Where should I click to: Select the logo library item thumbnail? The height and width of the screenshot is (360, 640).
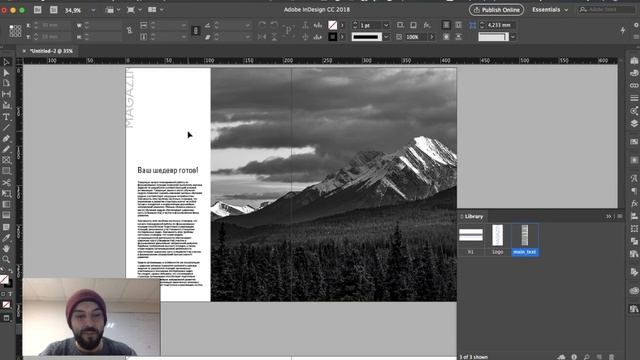[x=497, y=236]
